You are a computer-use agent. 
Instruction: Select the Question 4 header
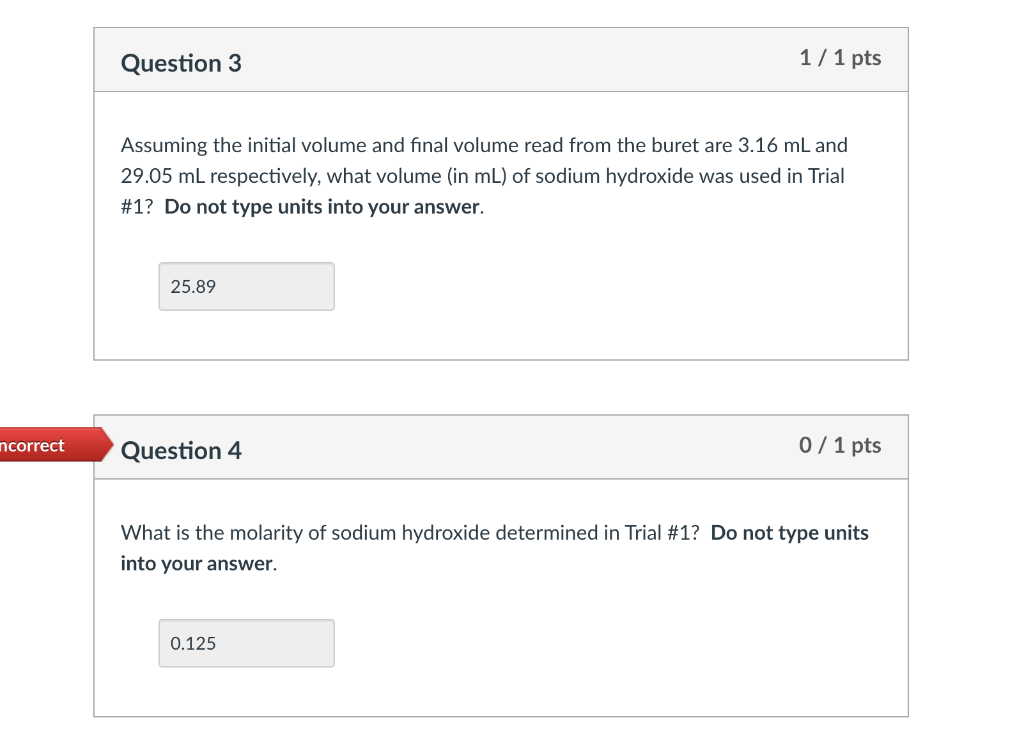[x=180, y=451]
